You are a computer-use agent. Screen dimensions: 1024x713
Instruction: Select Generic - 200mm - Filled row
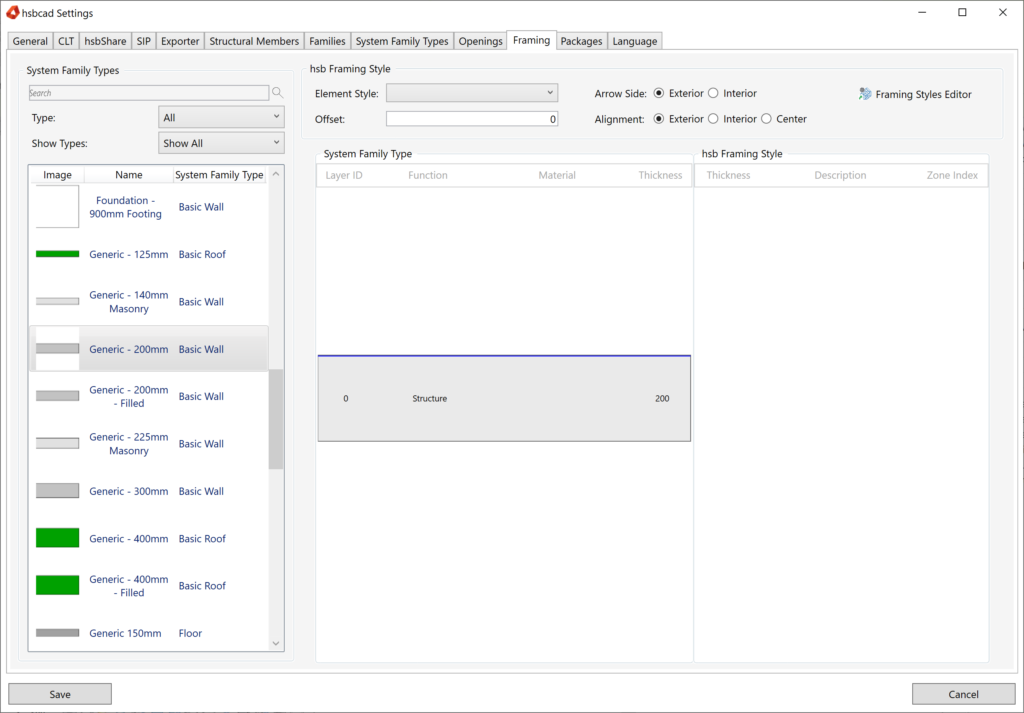pos(148,396)
